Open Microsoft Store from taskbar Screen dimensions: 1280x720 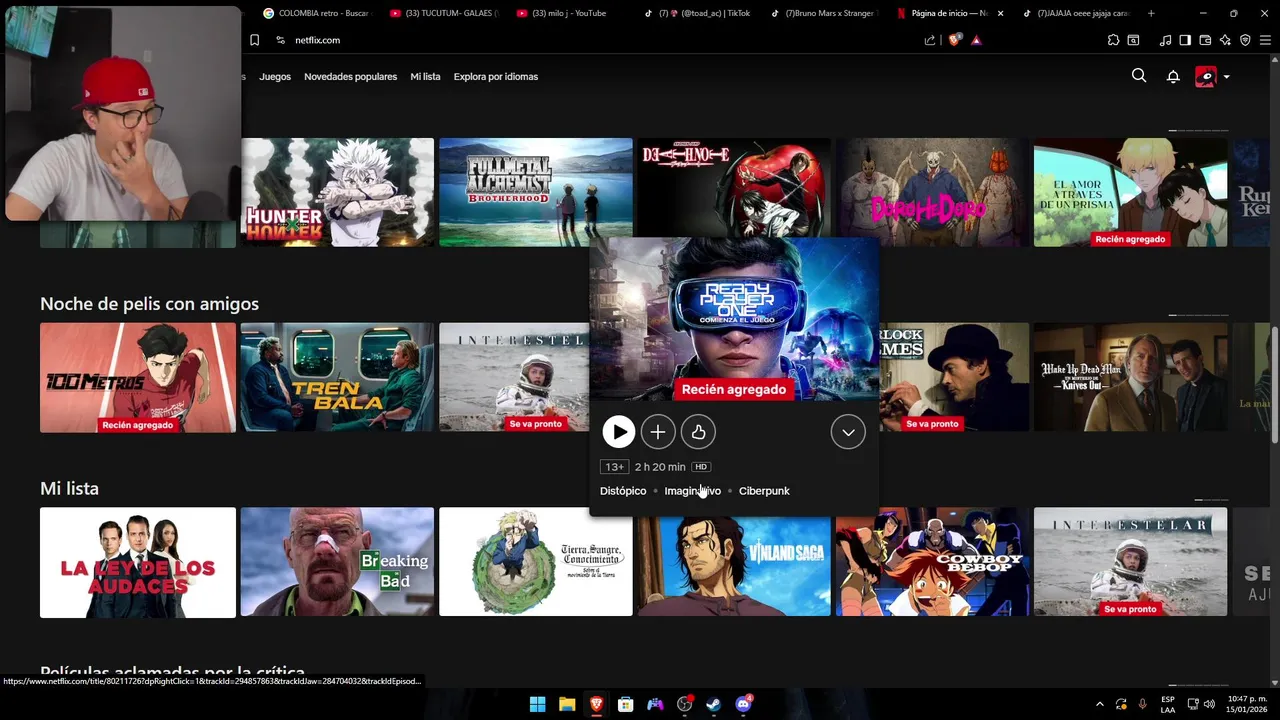pyautogui.click(x=625, y=704)
